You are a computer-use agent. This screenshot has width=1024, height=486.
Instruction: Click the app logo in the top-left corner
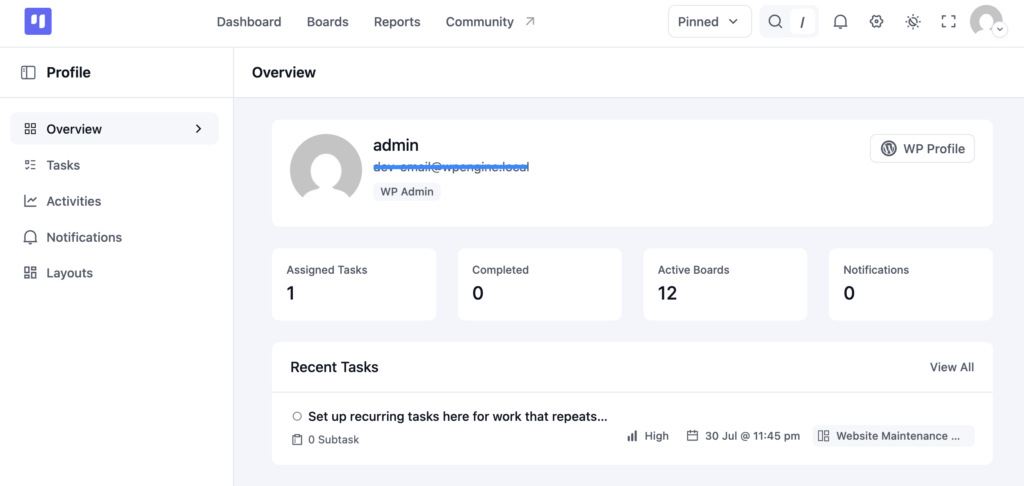pos(38,22)
